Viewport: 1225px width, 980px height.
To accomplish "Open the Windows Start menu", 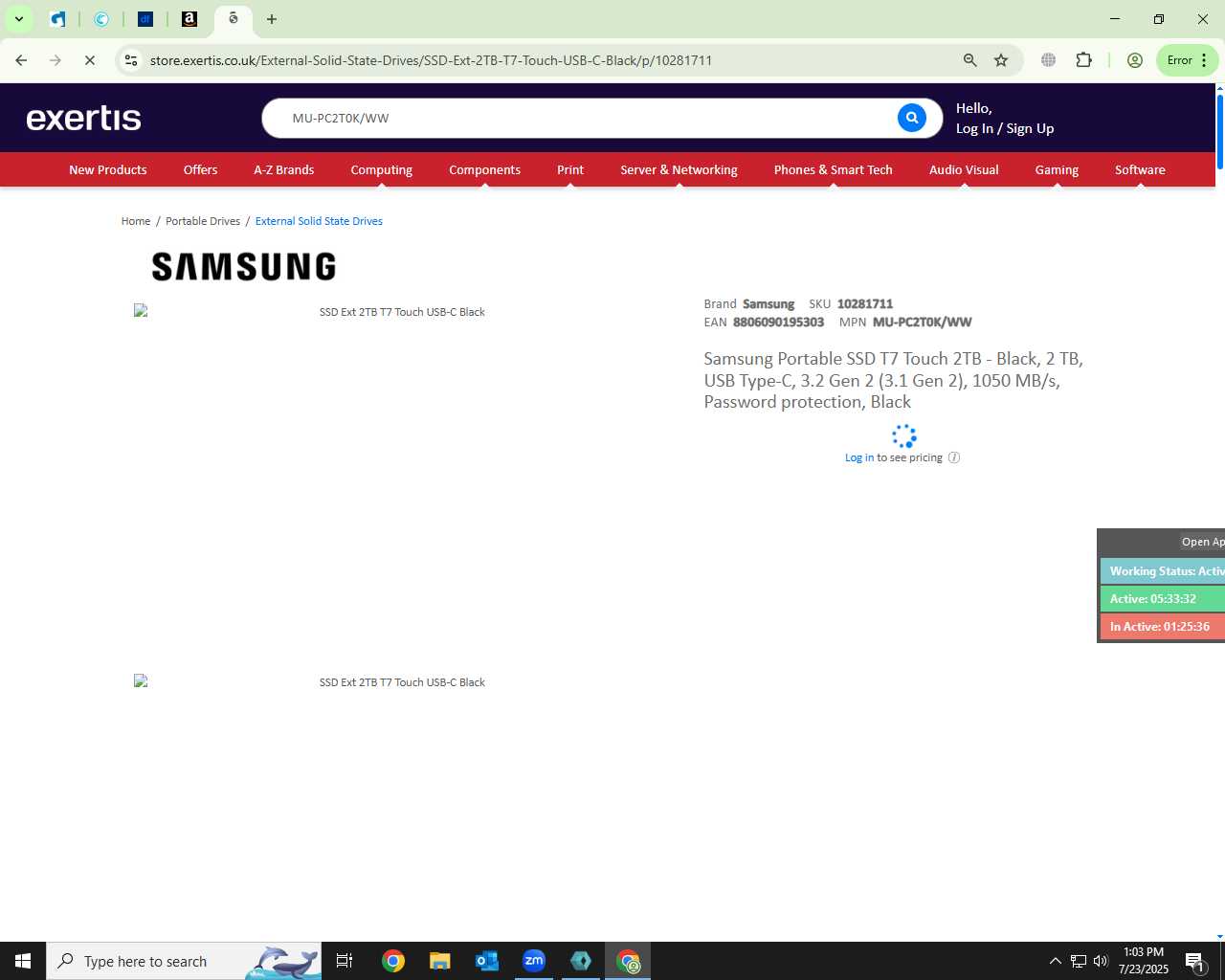I will (23, 961).
